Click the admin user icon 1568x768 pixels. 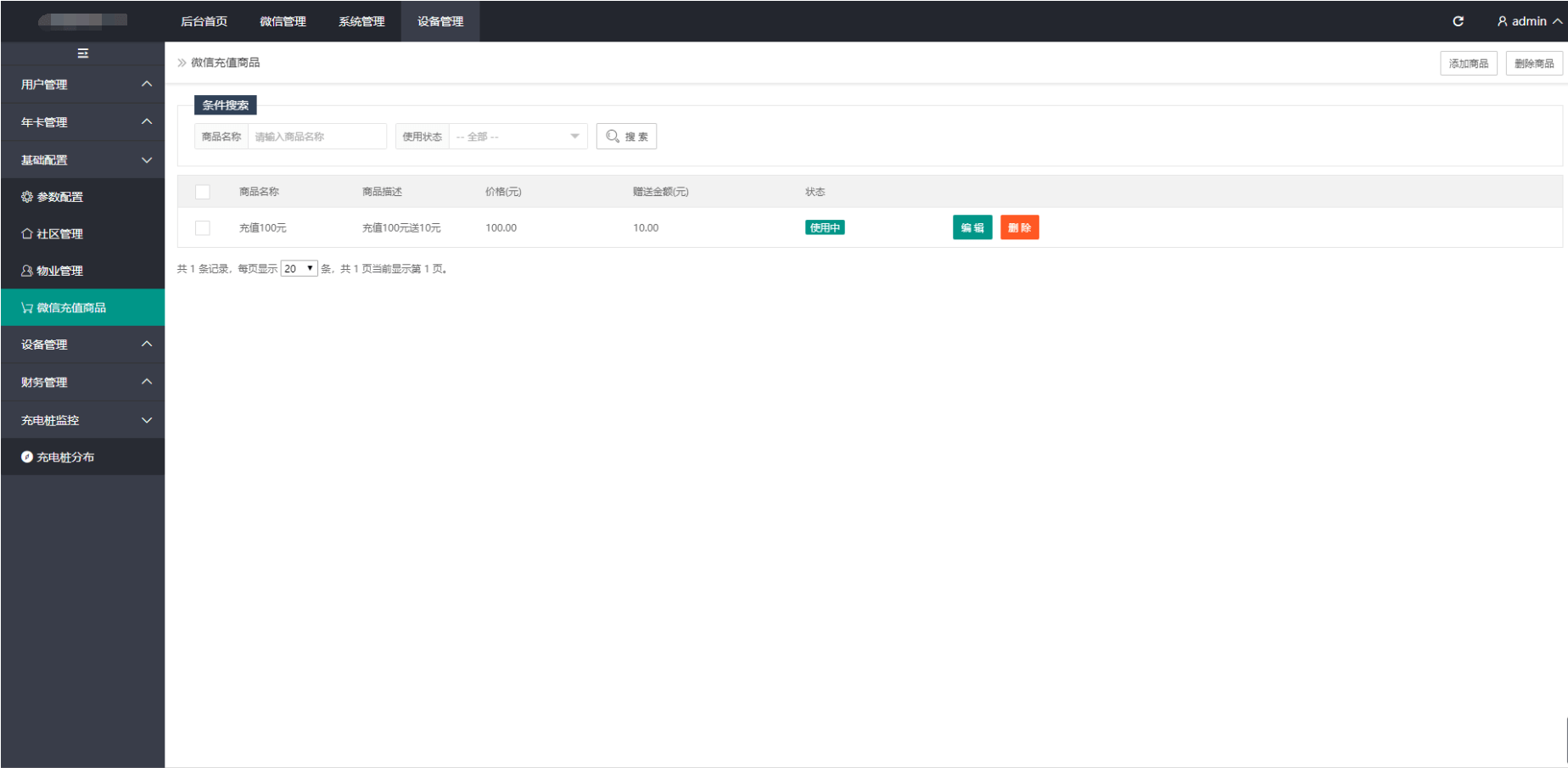tap(1502, 21)
